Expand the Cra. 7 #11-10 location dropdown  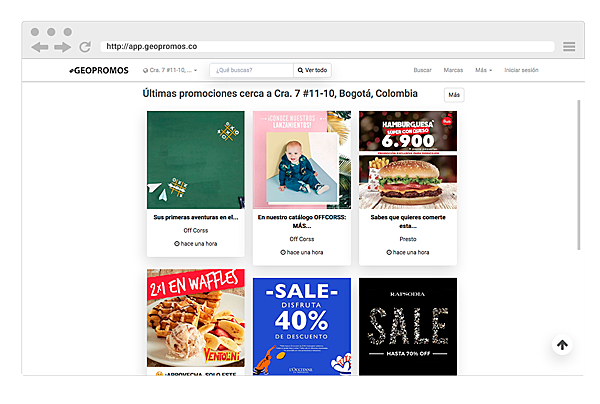click(170, 70)
